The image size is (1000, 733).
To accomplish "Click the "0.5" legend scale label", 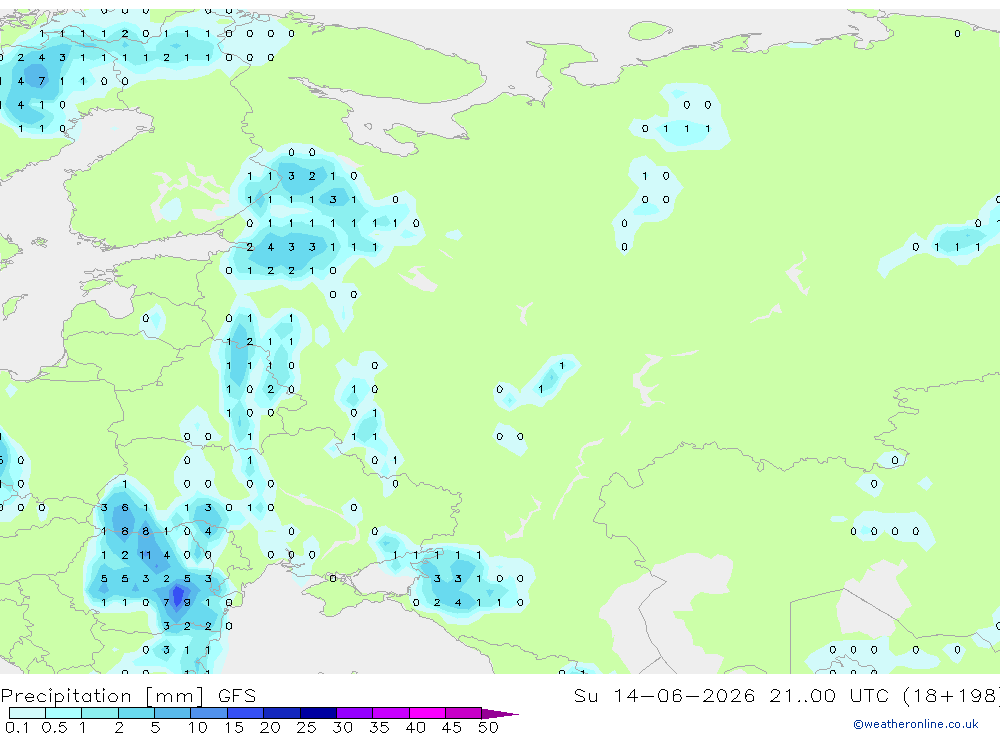I will 54,727.
